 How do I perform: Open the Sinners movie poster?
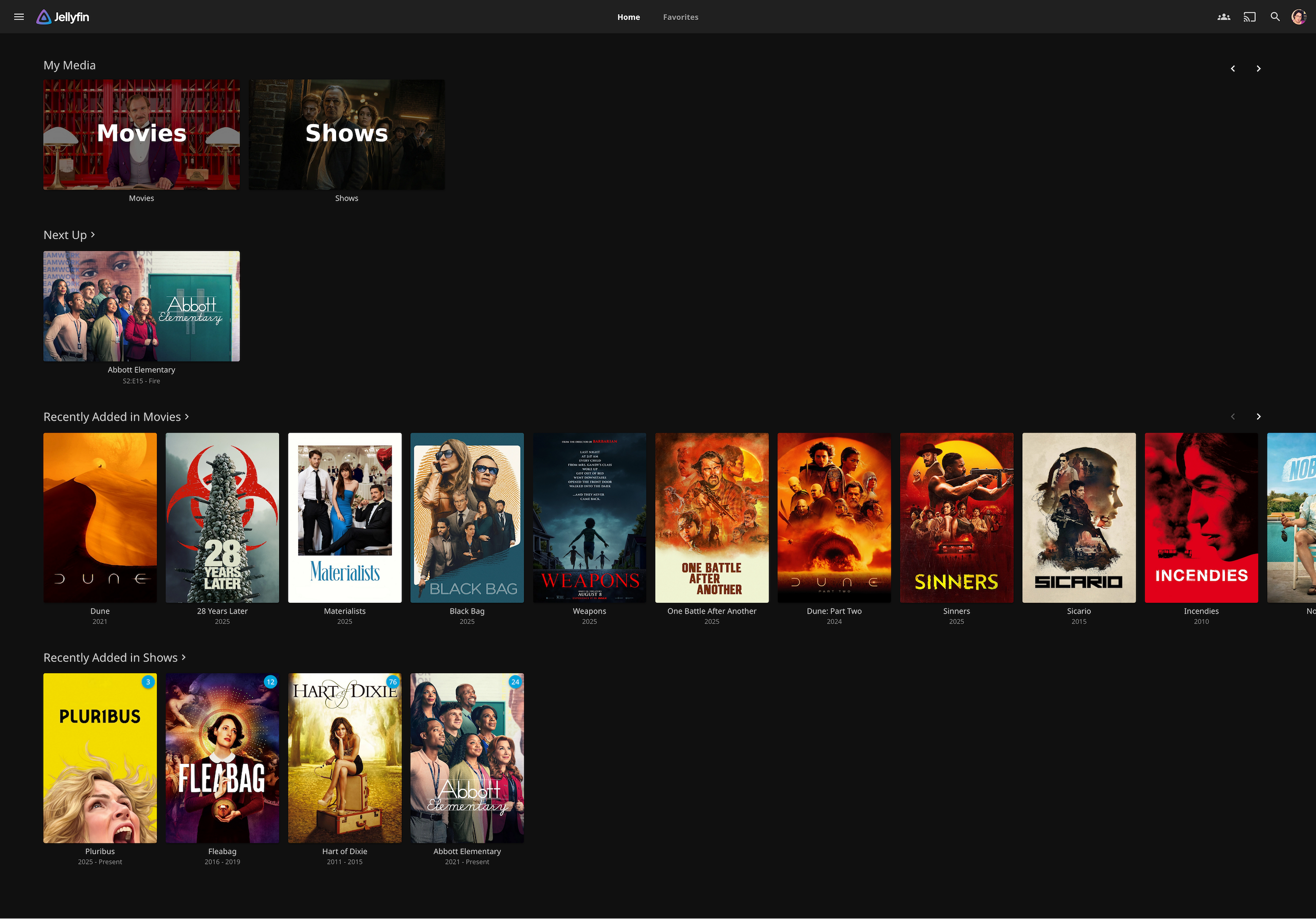(956, 517)
